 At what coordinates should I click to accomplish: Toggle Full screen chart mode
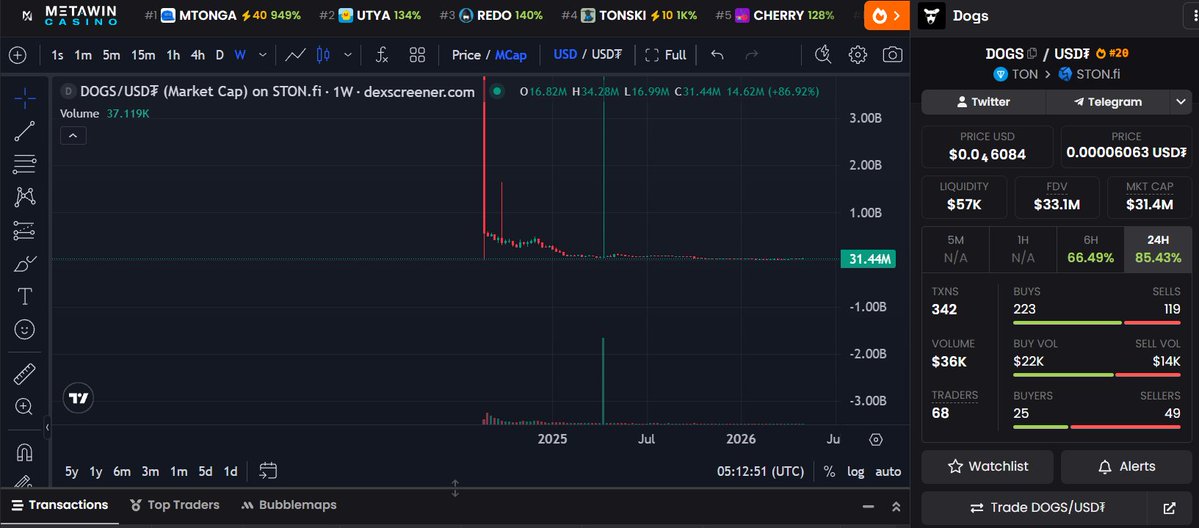pyautogui.click(x=666, y=55)
